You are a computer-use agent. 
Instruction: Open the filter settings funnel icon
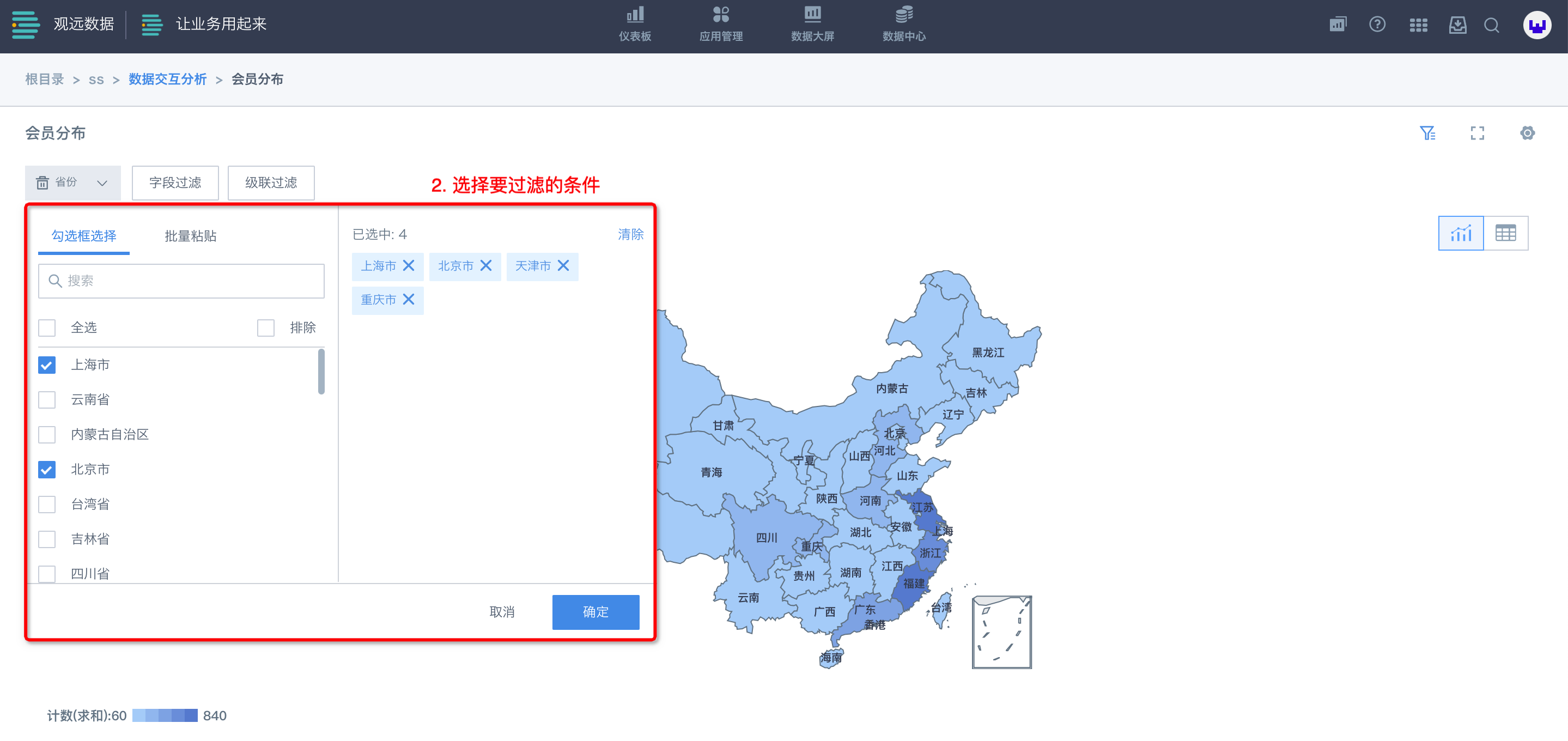(x=1427, y=133)
